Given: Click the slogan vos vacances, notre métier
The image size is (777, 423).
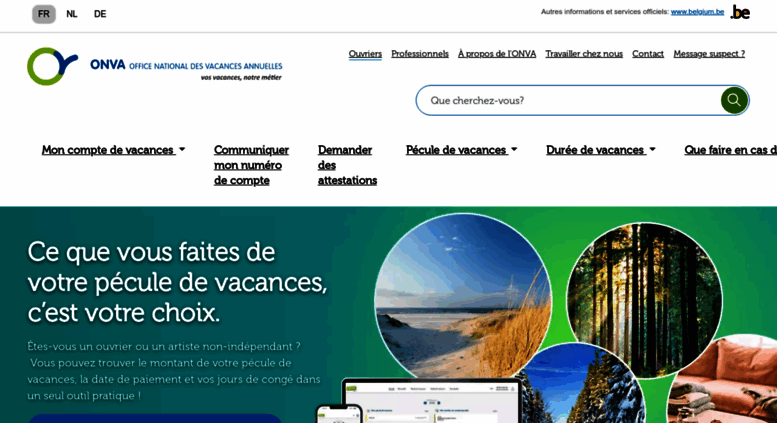Looking at the screenshot, I should (x=241, y=78).
